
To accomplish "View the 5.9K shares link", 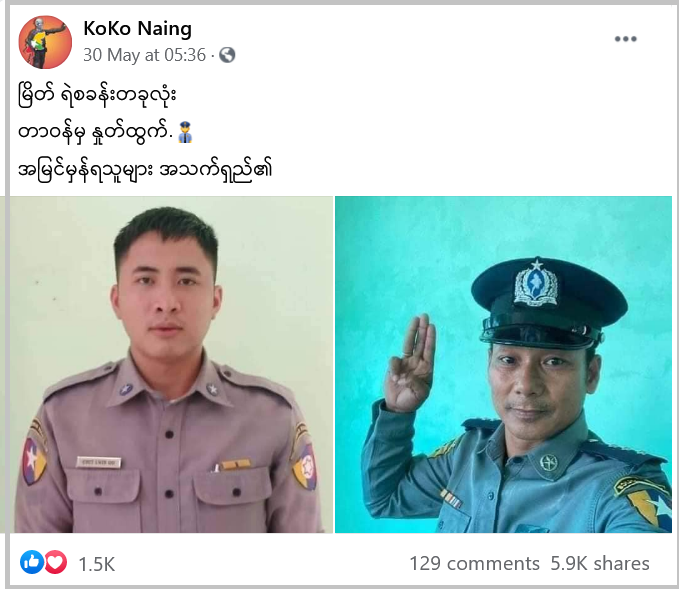I will 600,563.
